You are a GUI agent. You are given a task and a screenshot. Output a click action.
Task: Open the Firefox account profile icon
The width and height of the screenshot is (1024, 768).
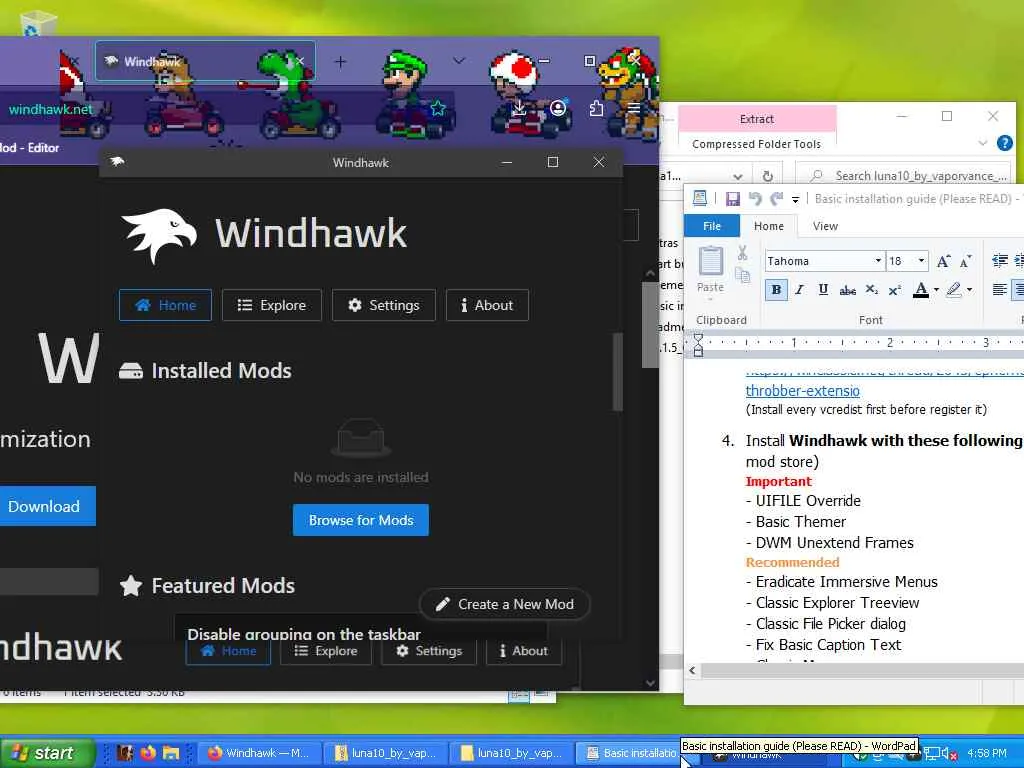[x=558, y=108]
